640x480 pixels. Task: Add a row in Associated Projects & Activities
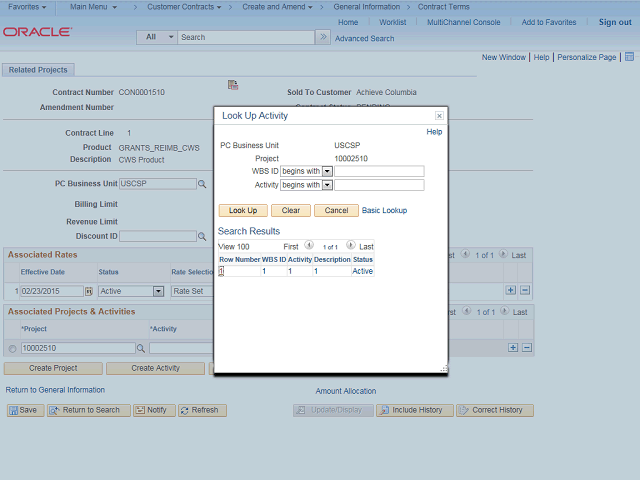[513, 348]
